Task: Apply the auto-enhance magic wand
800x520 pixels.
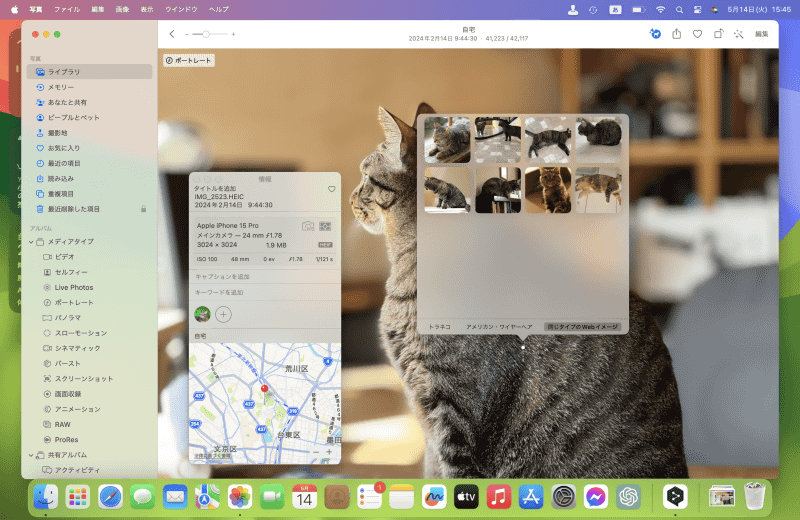Action: 738,34
